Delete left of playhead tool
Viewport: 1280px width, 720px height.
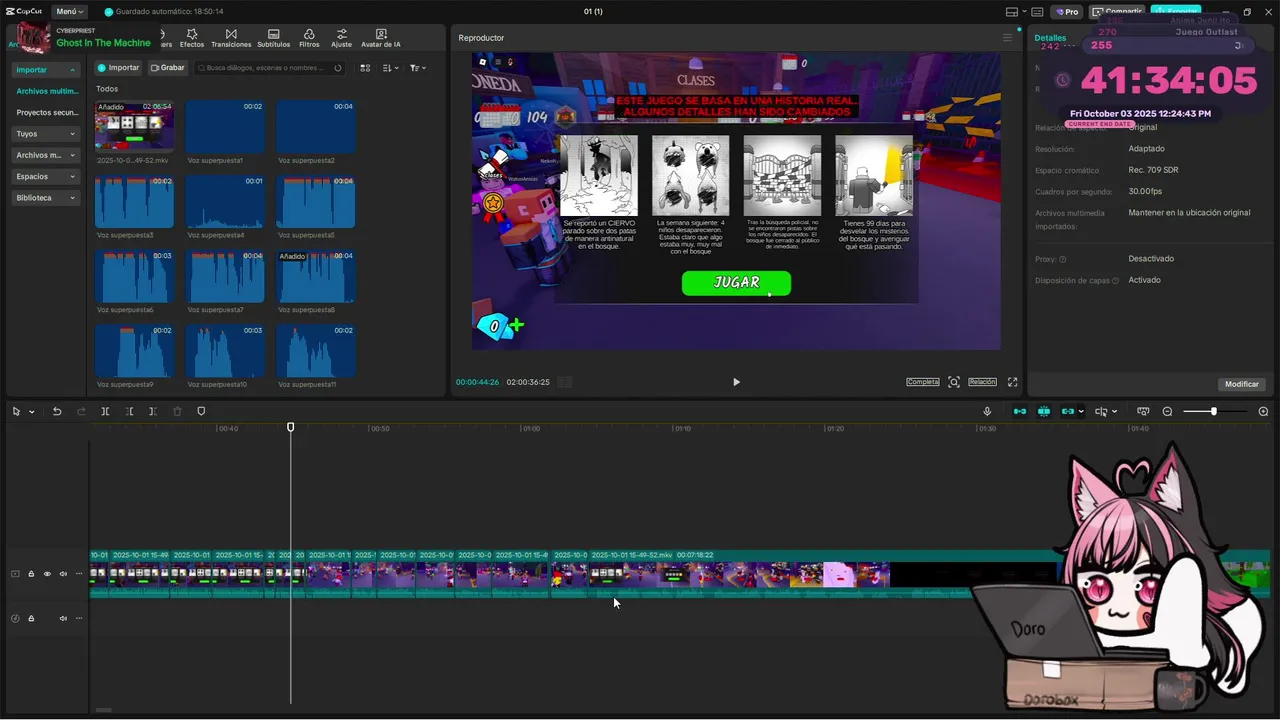(x=129, y=412)
